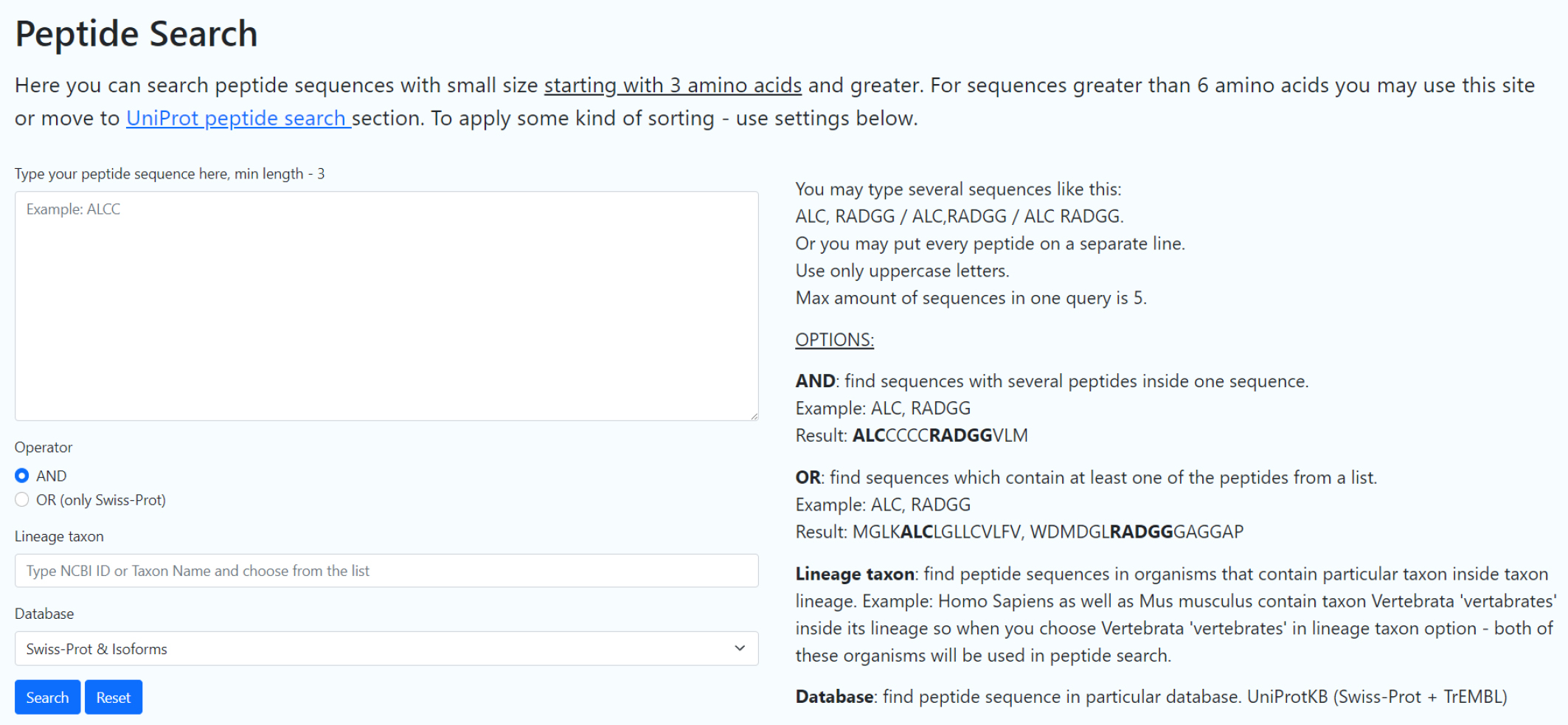
Task: Click the underlined "OPTIONS:" heading
Action: tap(834, 340)
